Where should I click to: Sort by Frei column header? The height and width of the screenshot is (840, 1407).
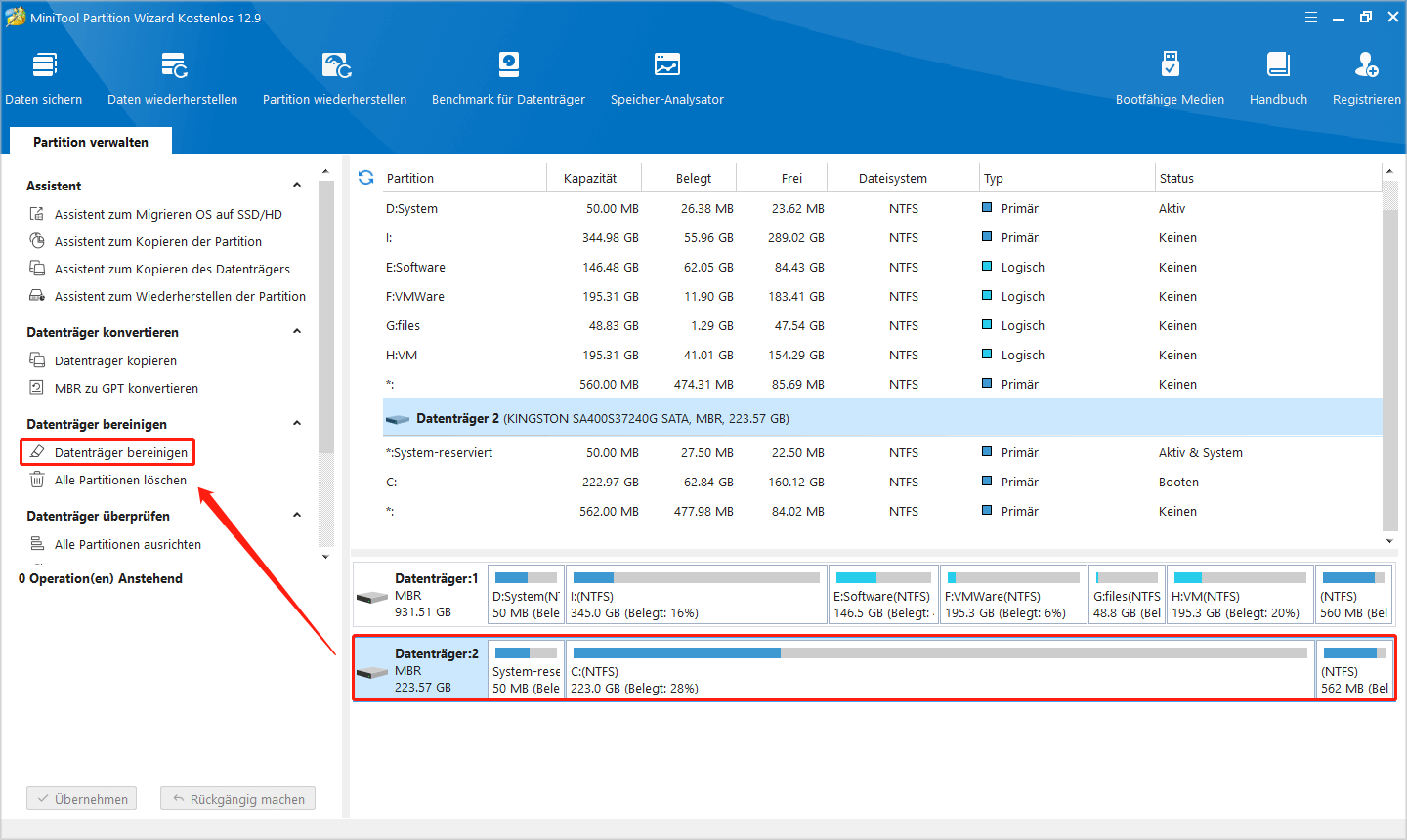click(791, 178)
